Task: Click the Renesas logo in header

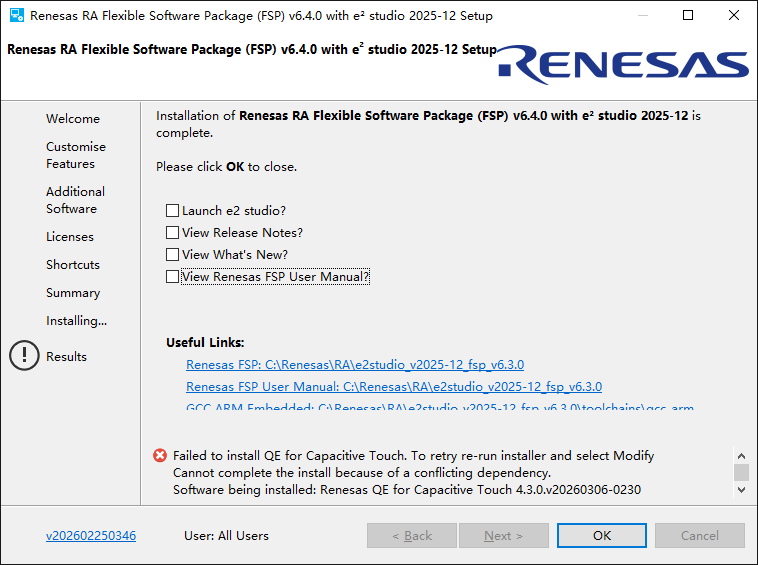Action: point(623,65)
